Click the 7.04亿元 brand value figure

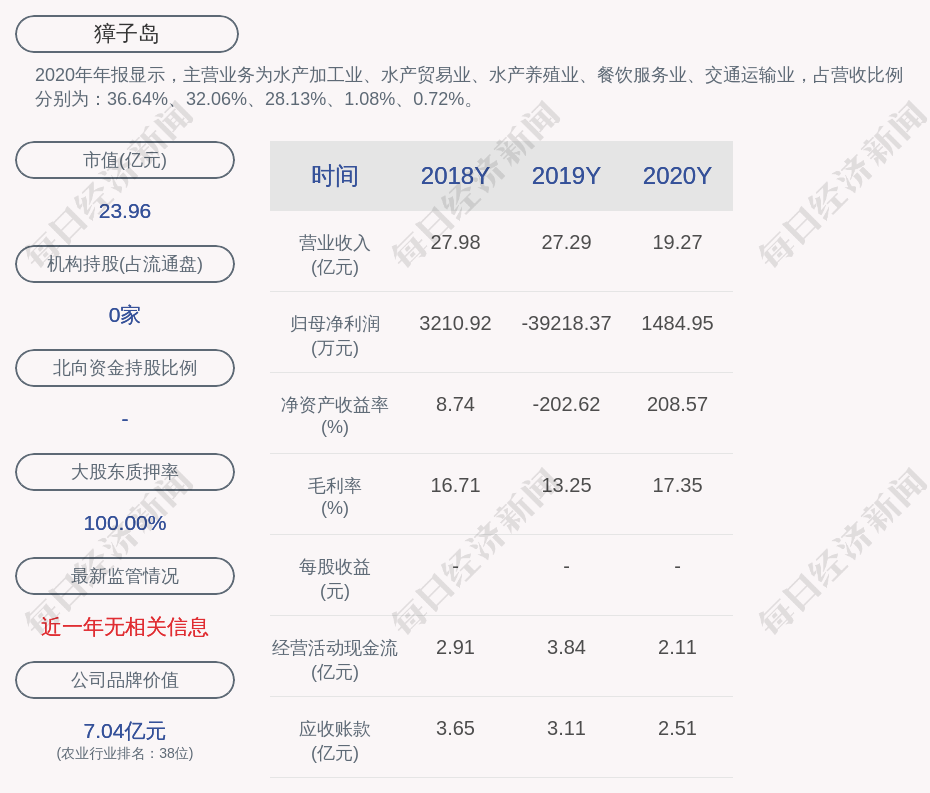[125, 731]
